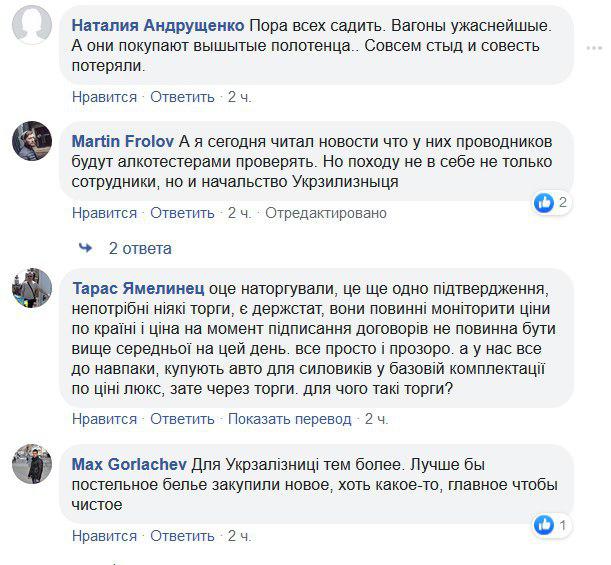
Task: Click the reply arrow icon beside 2 ответа
Action: click(86, 248)
